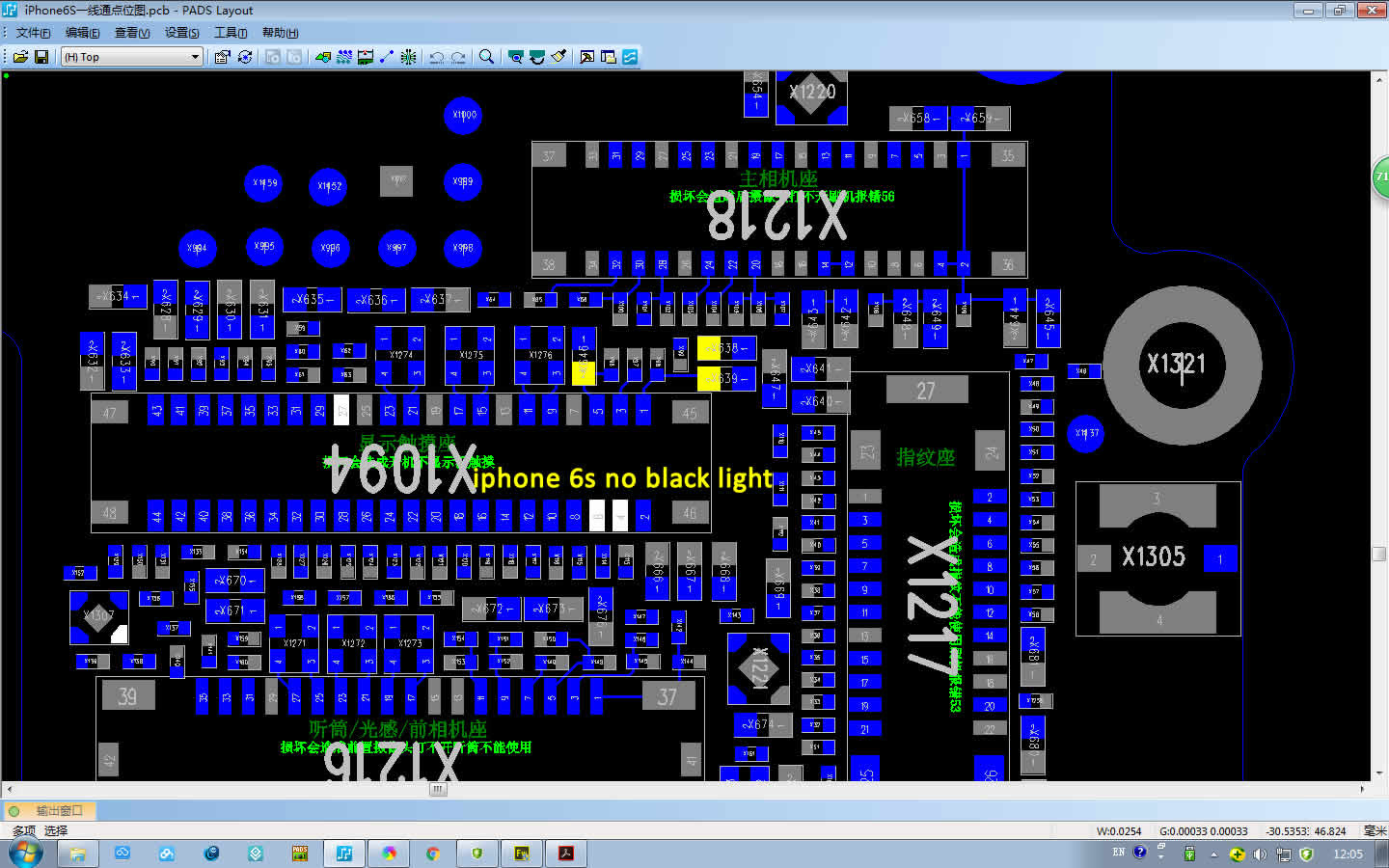Click the 听筒/光感/前相机座 label
This screenshot has width=1389, height=868.
point(398,729)
